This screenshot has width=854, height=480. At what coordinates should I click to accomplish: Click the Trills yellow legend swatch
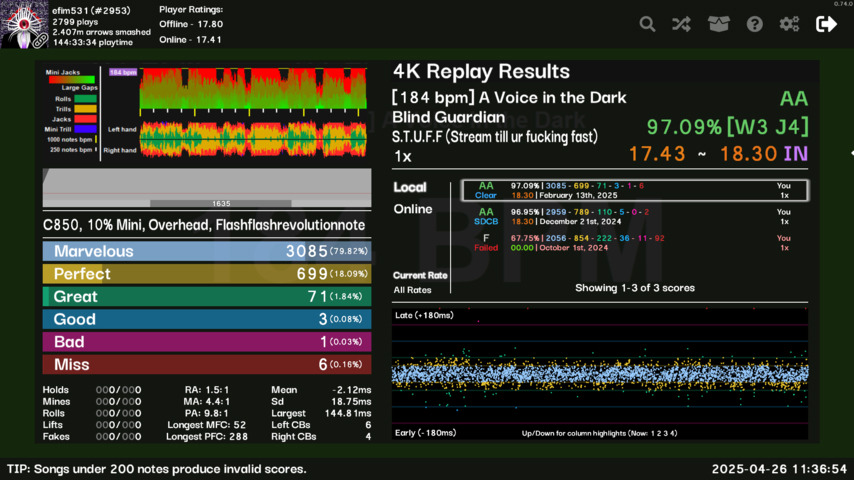(x=85, y=109)
